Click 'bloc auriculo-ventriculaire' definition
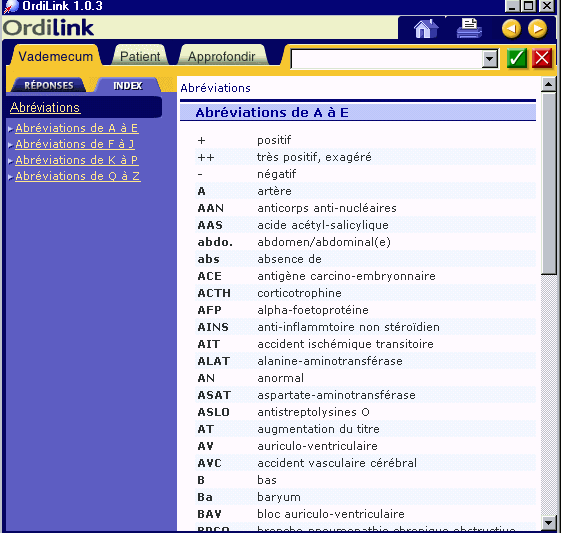561x533 pixels. click(x=331, y=514)
